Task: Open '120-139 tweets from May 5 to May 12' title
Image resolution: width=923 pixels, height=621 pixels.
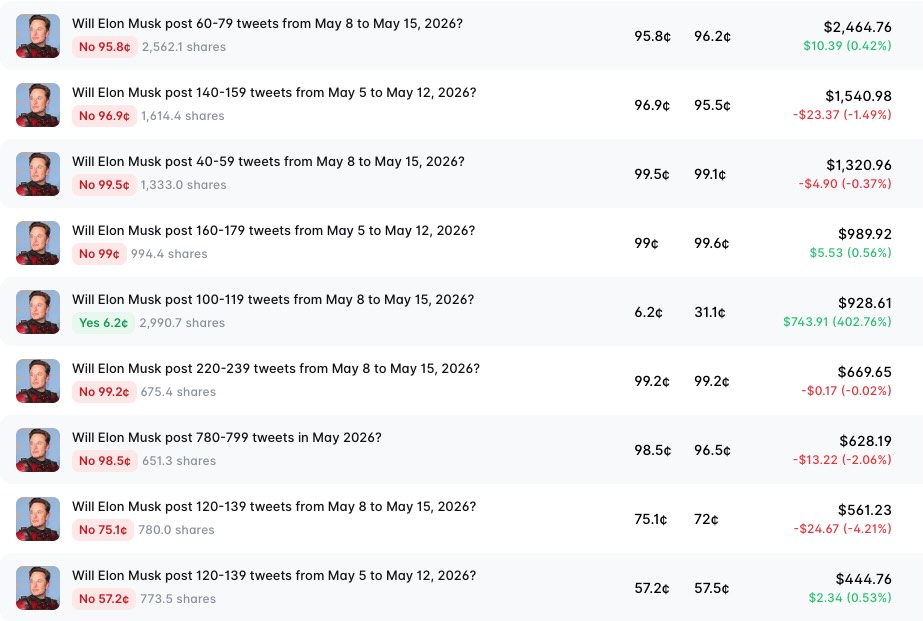Action: point(274,575)
